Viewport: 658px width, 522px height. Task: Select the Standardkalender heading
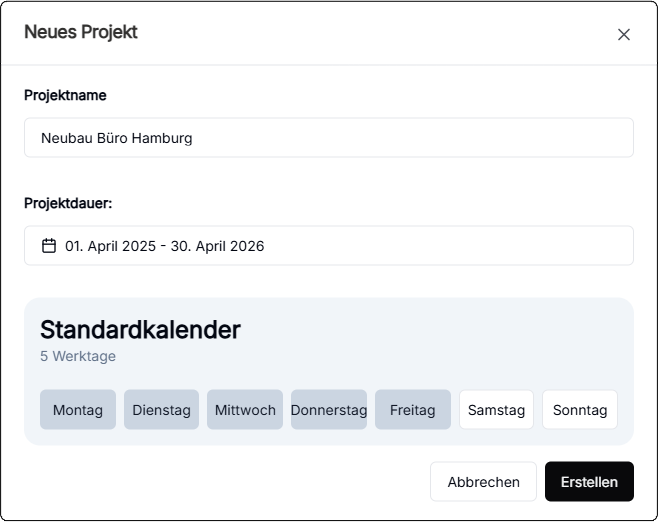(x=140, y=330)
